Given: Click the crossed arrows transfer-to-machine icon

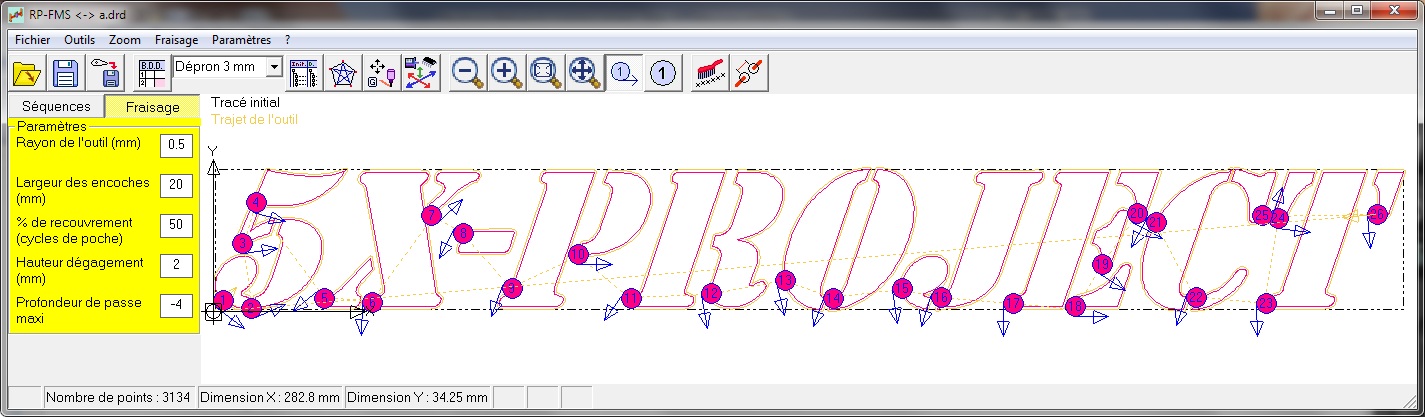Looking at the screenshot, I should click(x=422, y=73).
